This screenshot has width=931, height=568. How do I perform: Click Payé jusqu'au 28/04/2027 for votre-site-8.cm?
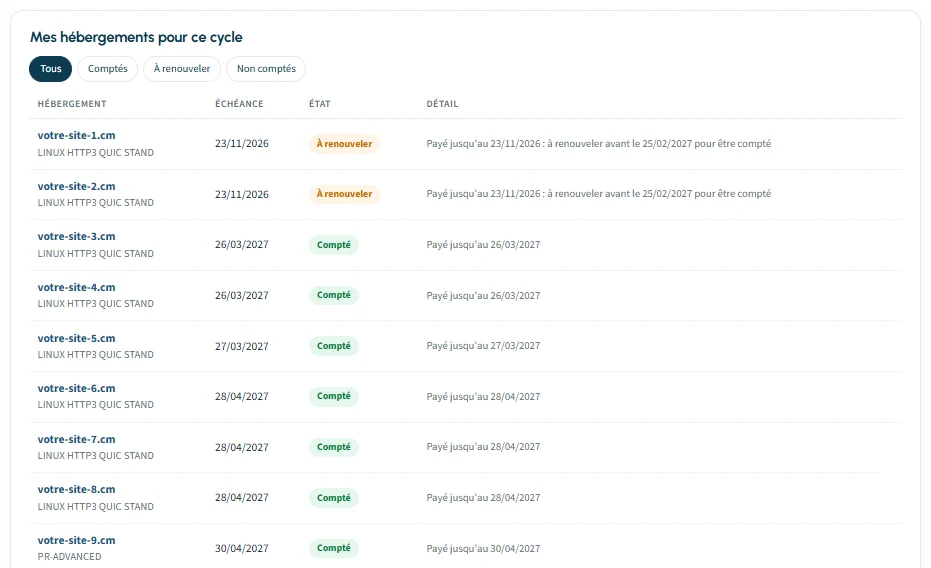483,497
